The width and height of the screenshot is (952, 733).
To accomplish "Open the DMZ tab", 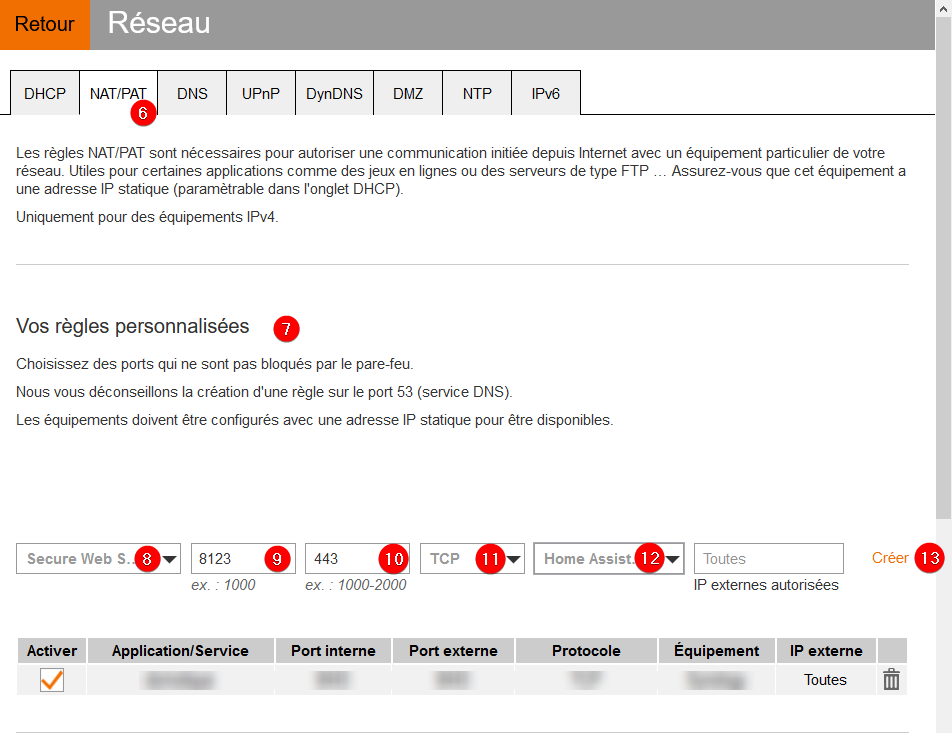I will tap(408, 94).
